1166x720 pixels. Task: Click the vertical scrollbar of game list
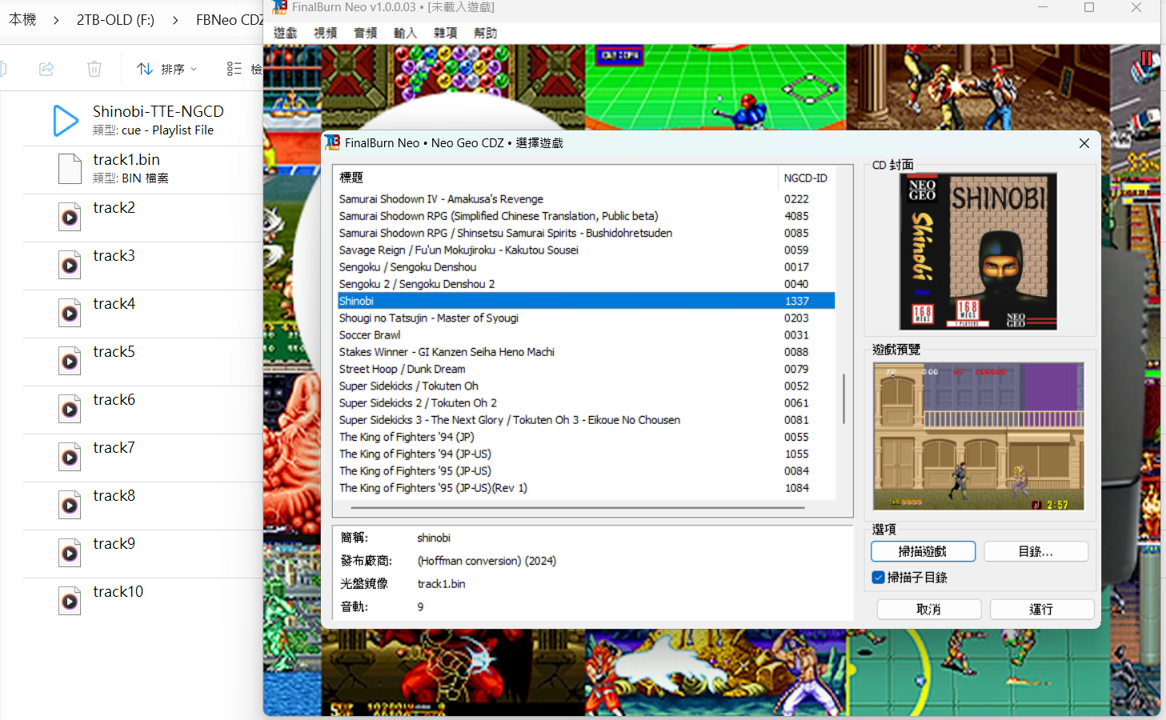pos(844,399)
